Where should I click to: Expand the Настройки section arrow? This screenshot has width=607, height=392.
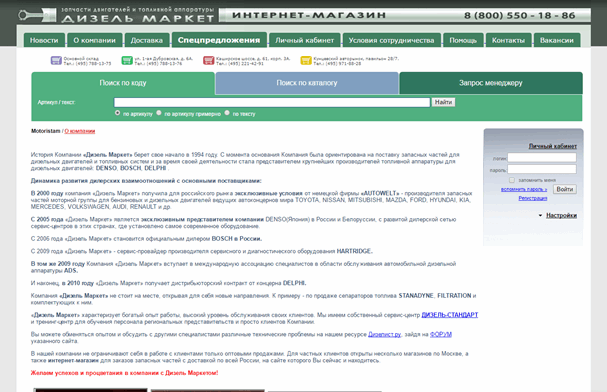point(540,215)
